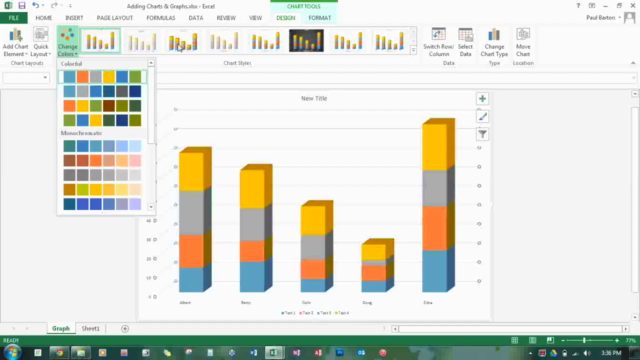Open the FILE tab

click(13, 18)
